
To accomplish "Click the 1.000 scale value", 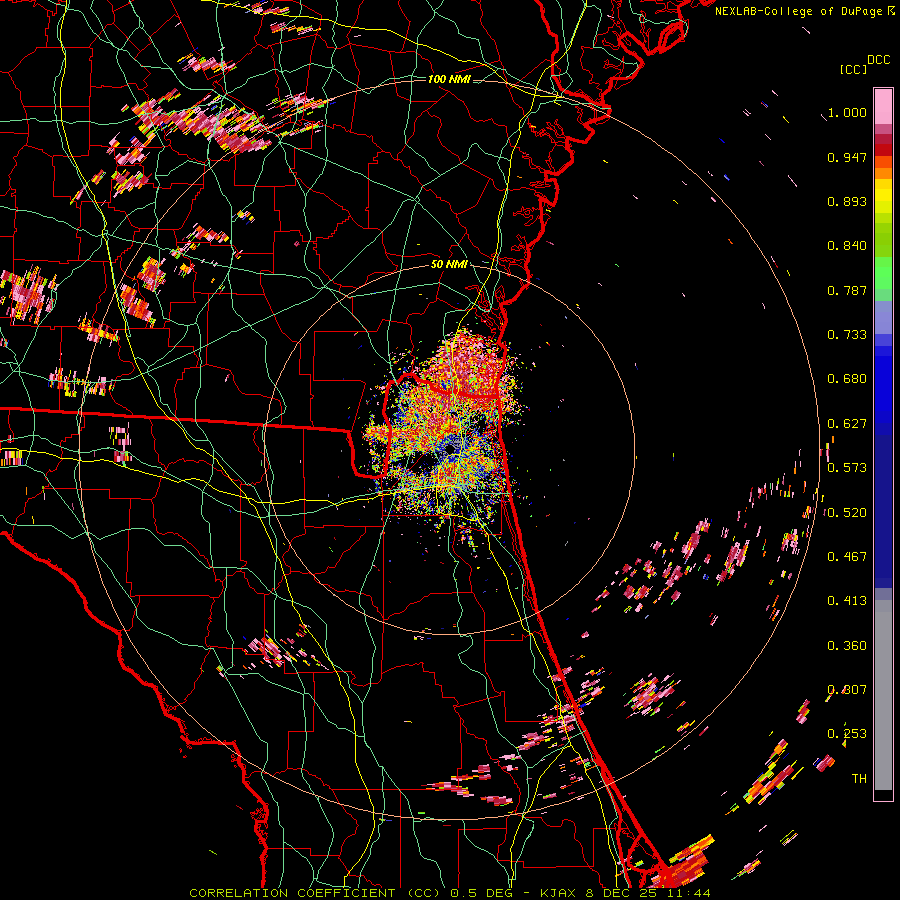I will 847,112.
